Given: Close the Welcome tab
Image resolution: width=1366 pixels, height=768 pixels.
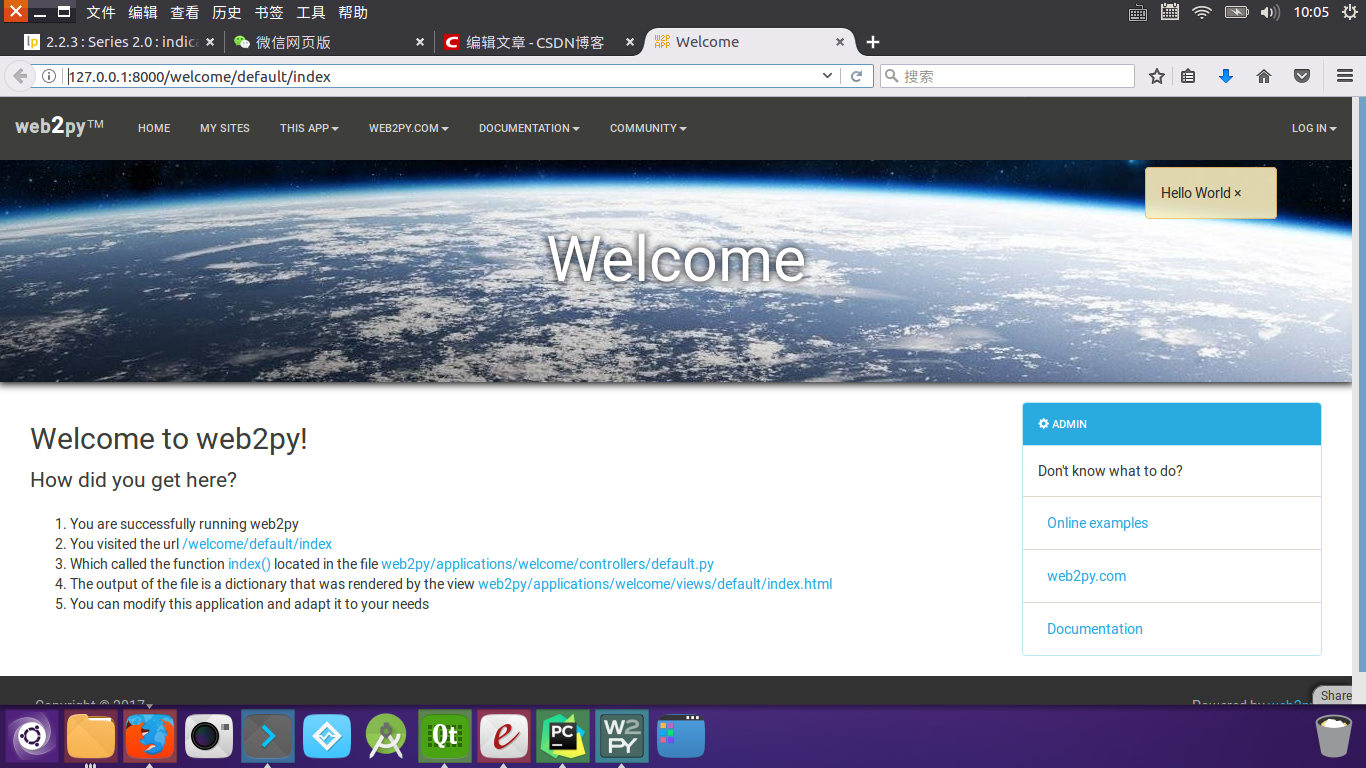Looking at the screenshot, I should (840, 42).
